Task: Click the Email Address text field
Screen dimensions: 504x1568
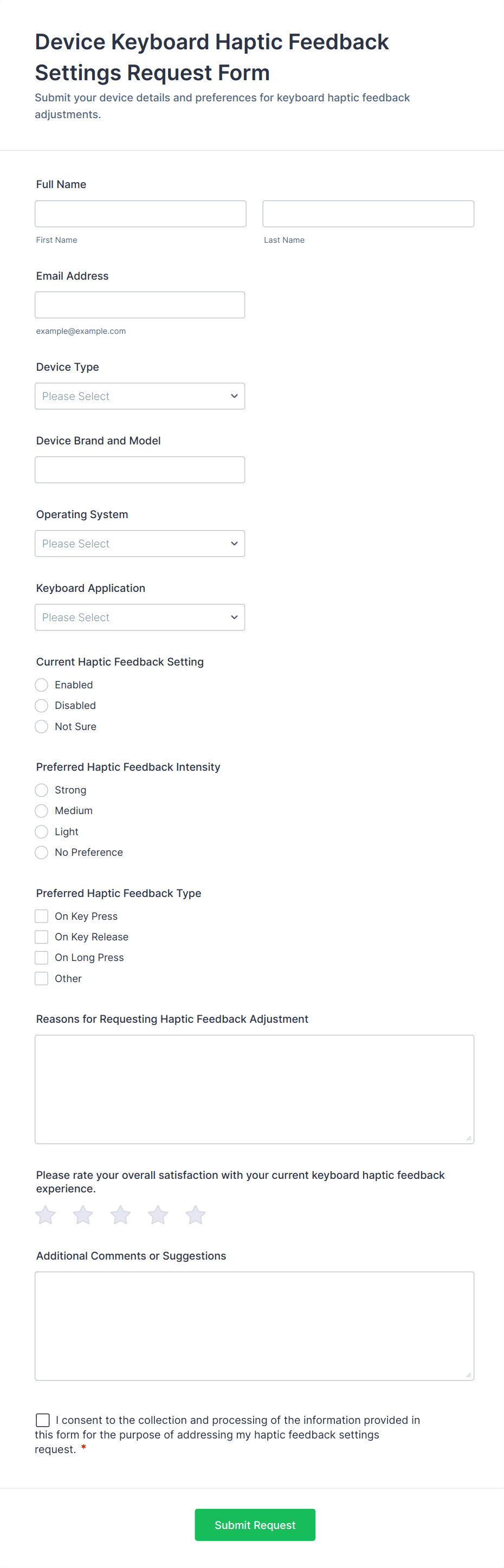Action: [x=140, y=305]
